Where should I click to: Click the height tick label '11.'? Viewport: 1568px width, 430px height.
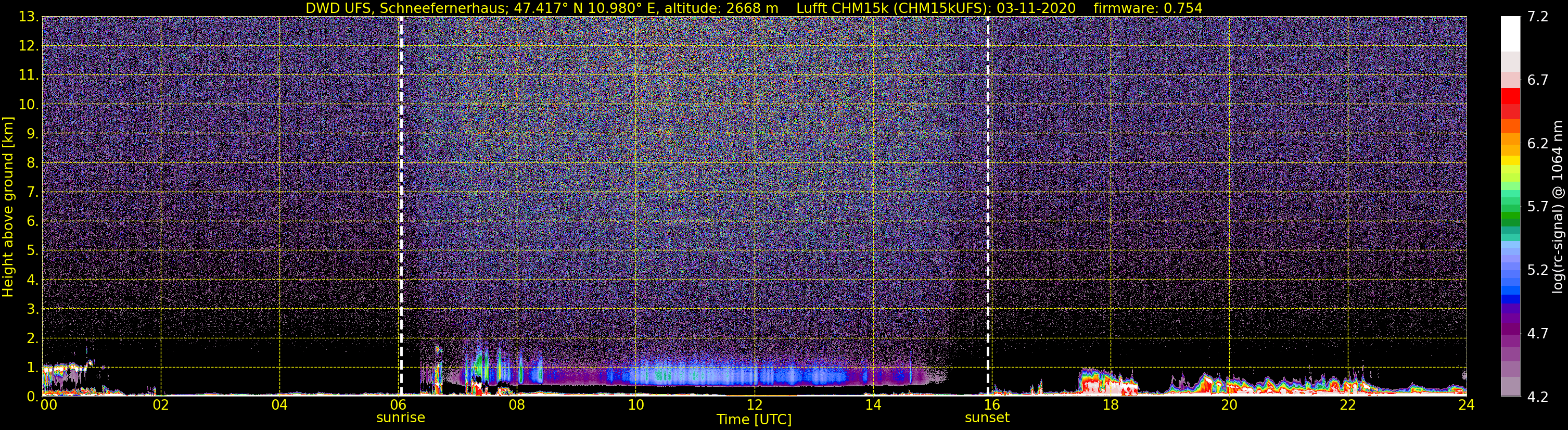pos(29,75)
